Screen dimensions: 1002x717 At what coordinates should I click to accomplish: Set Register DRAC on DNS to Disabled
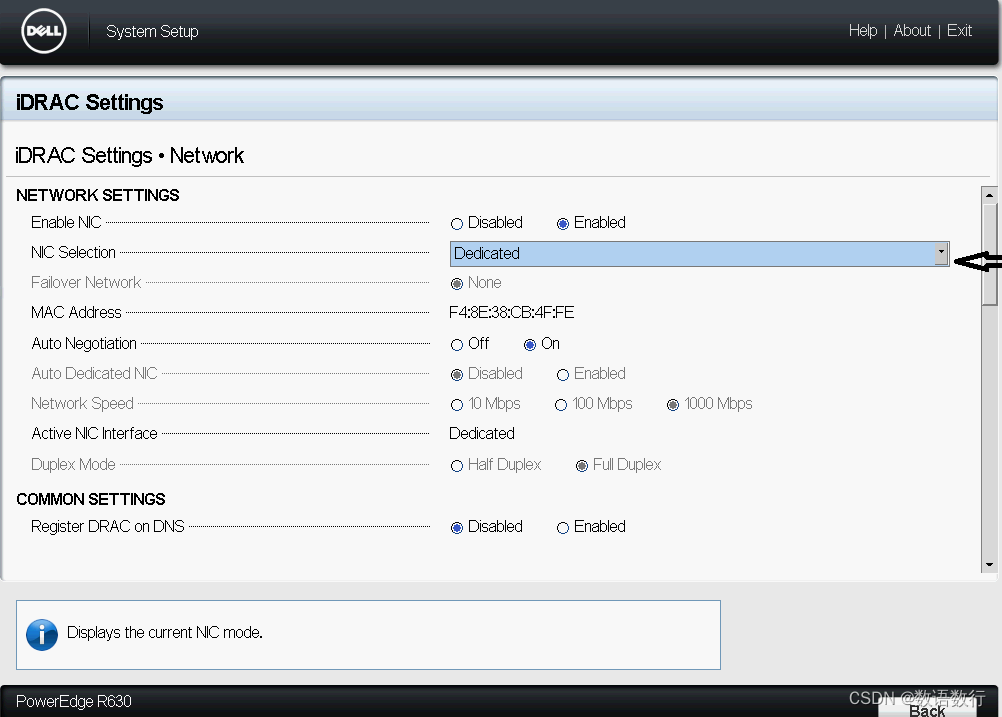pos(456,528)
